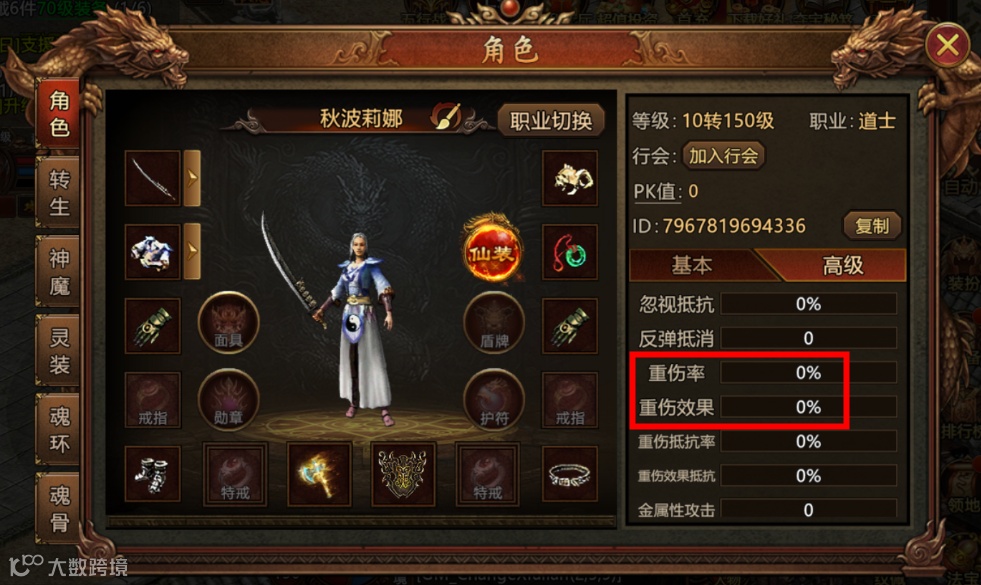Image resolution: width=981 pixels, height=585 pixels.
Task: Select the boots equipment slot
Action: click(153, 474)
